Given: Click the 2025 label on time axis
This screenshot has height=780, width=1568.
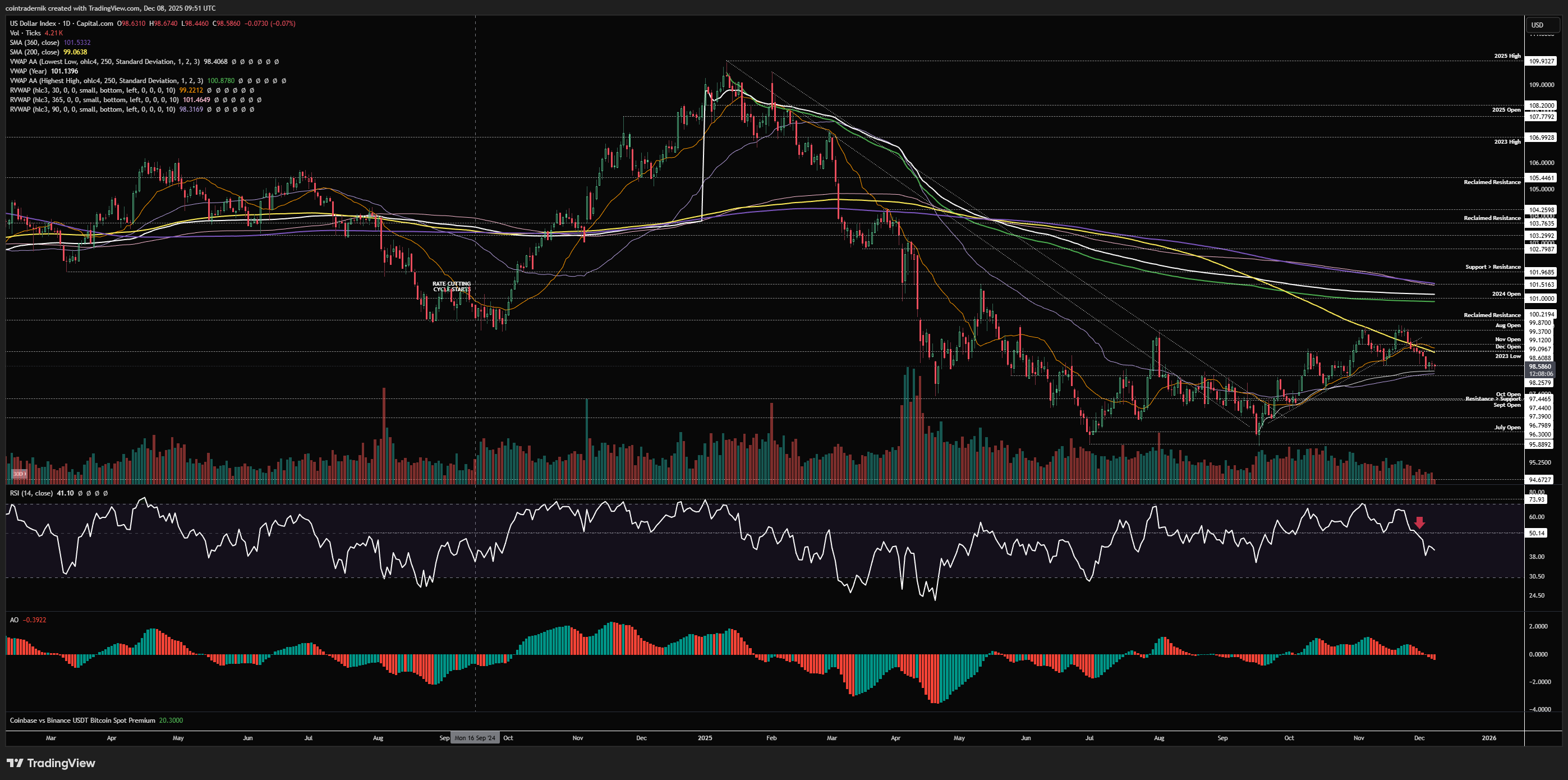Looking at the screenshot, I should click(705, 738).
